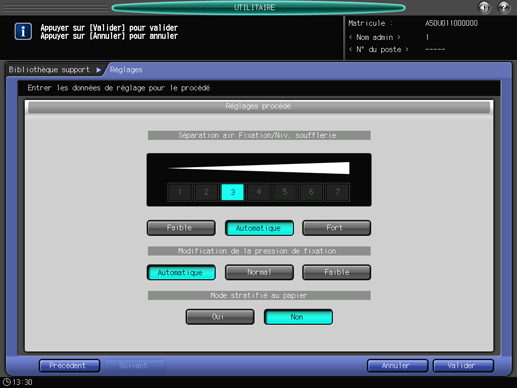Set fixing pressure to Automatique
Viewport: 517px width, 388px height.
(x=181, y=272)
